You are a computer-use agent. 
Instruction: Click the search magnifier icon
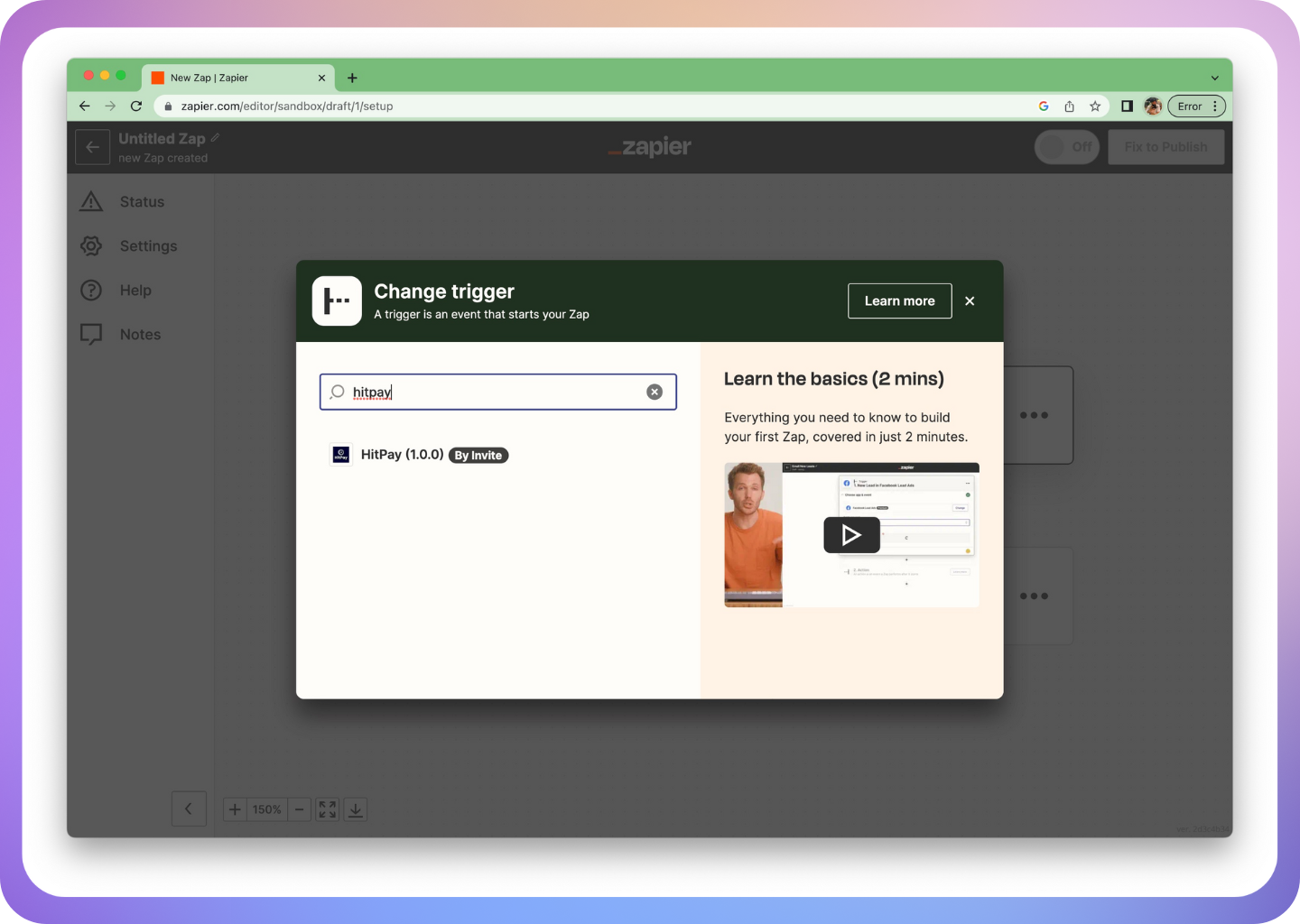click(x=337, y=392)
